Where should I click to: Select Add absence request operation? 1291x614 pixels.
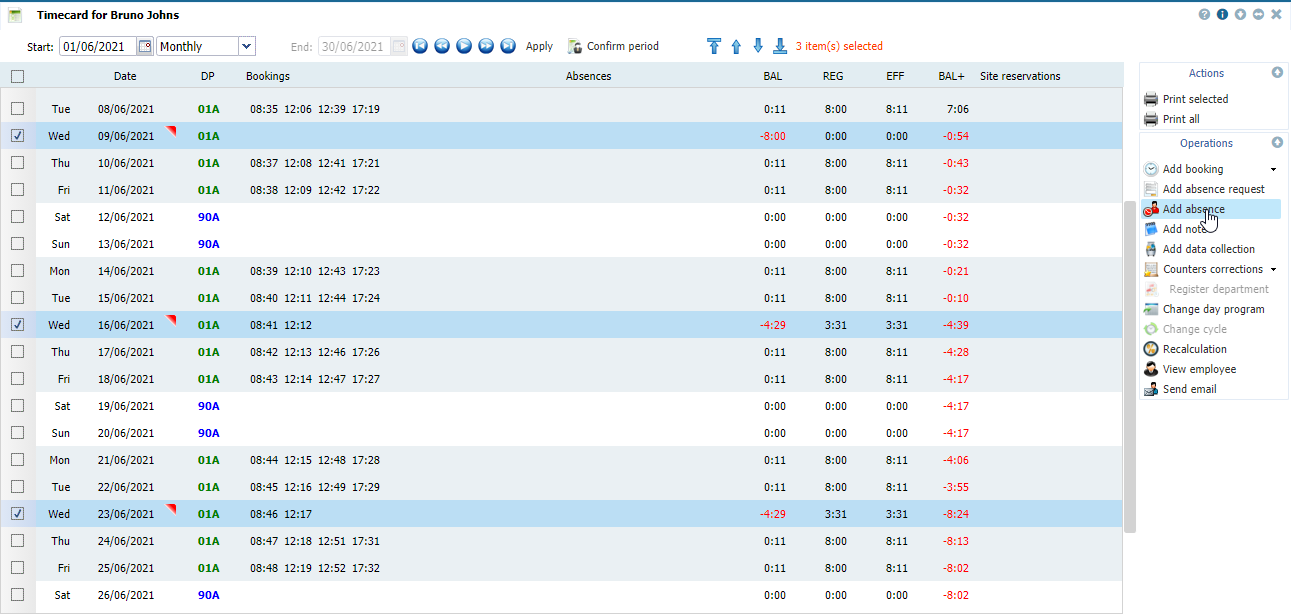(x=1213, y=189)
